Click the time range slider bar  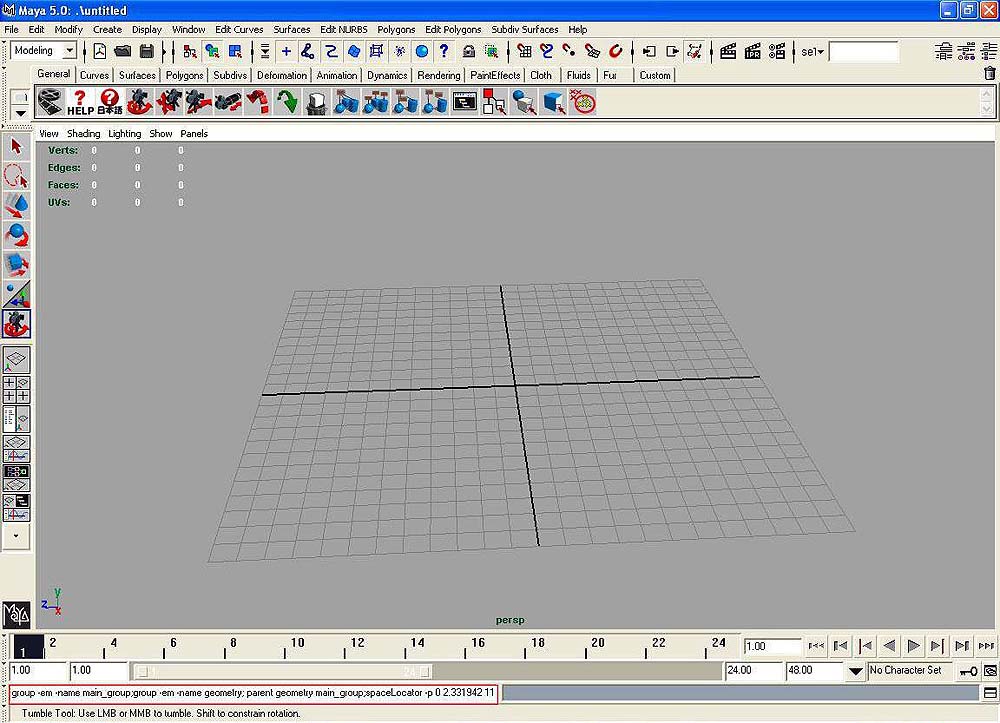point(283,671)
